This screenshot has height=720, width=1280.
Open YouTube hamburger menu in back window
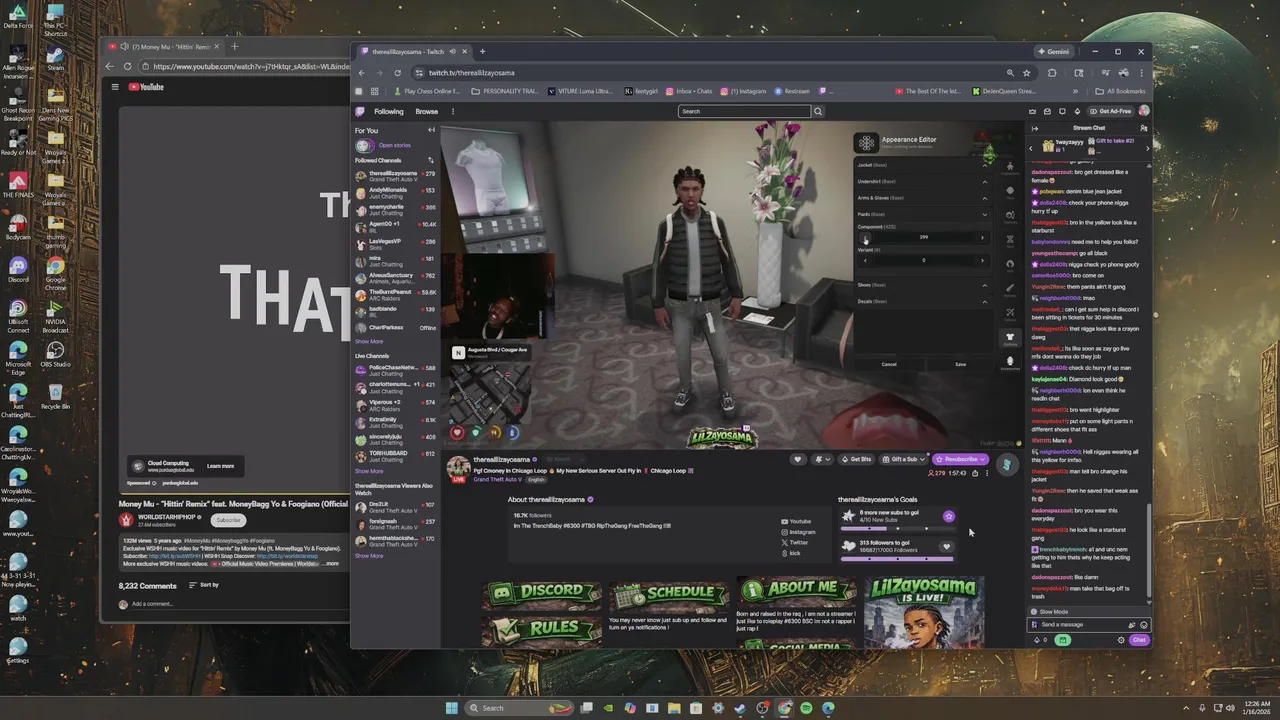pos(114,87)
